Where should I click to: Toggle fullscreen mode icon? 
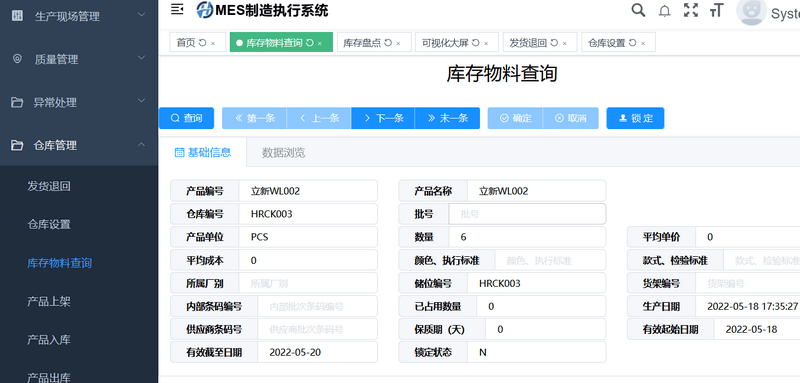pos(691,10)
